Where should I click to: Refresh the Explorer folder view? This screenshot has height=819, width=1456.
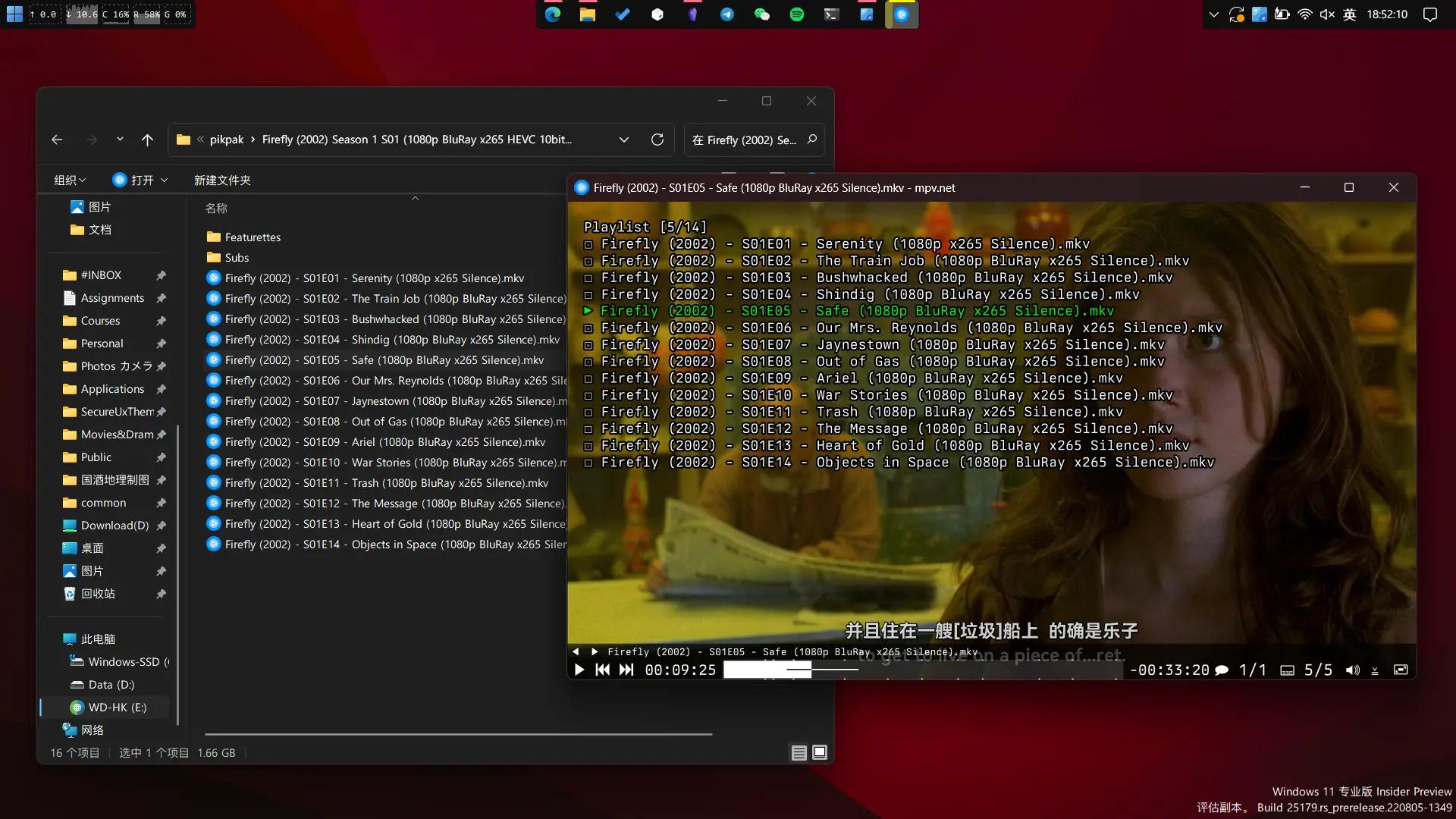click(x=657, y=140)
